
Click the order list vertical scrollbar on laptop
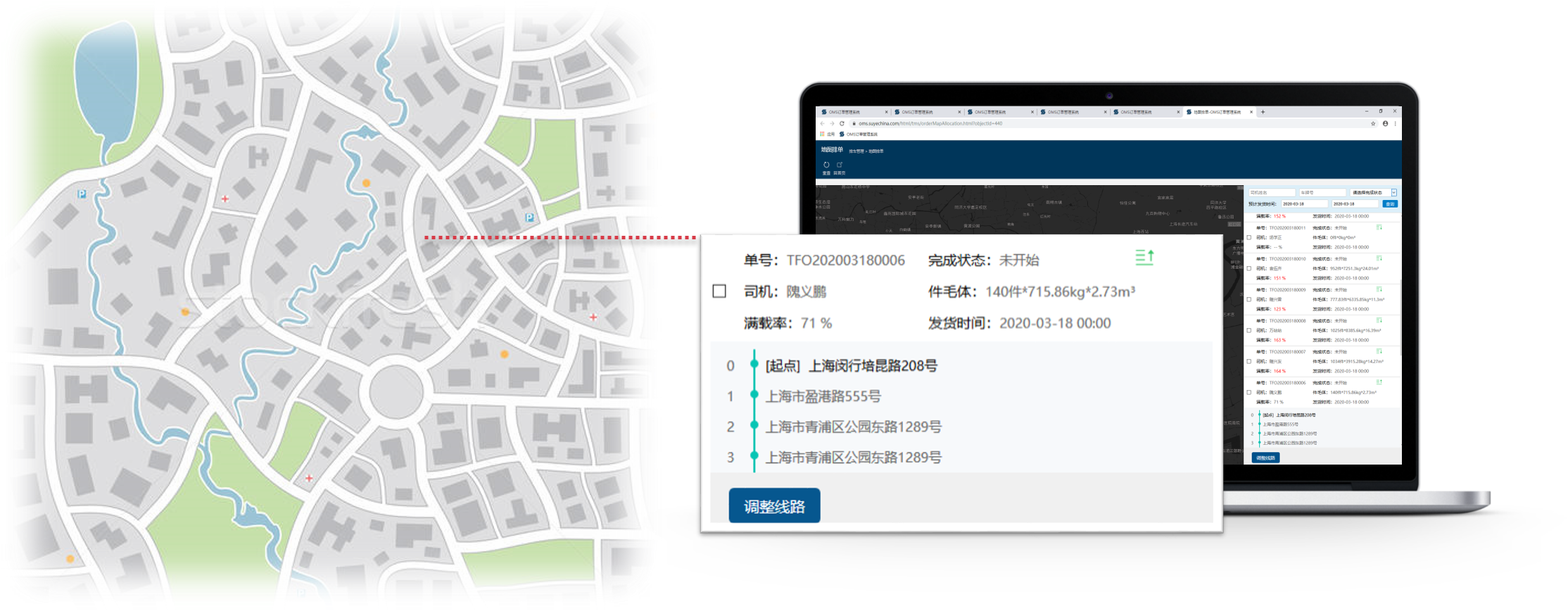pyautogui.click(x=1401, y=317)
